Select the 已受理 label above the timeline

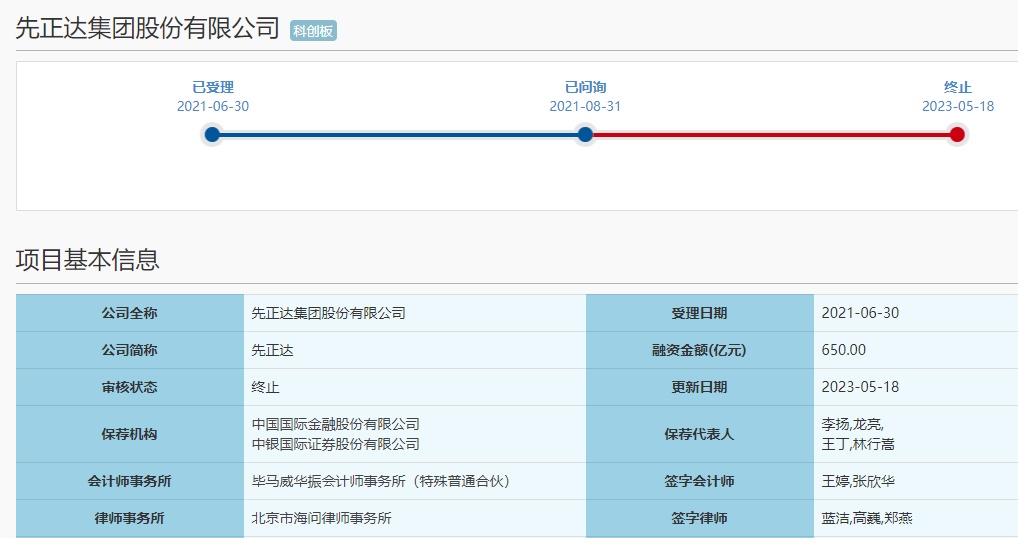click(213, 87)
